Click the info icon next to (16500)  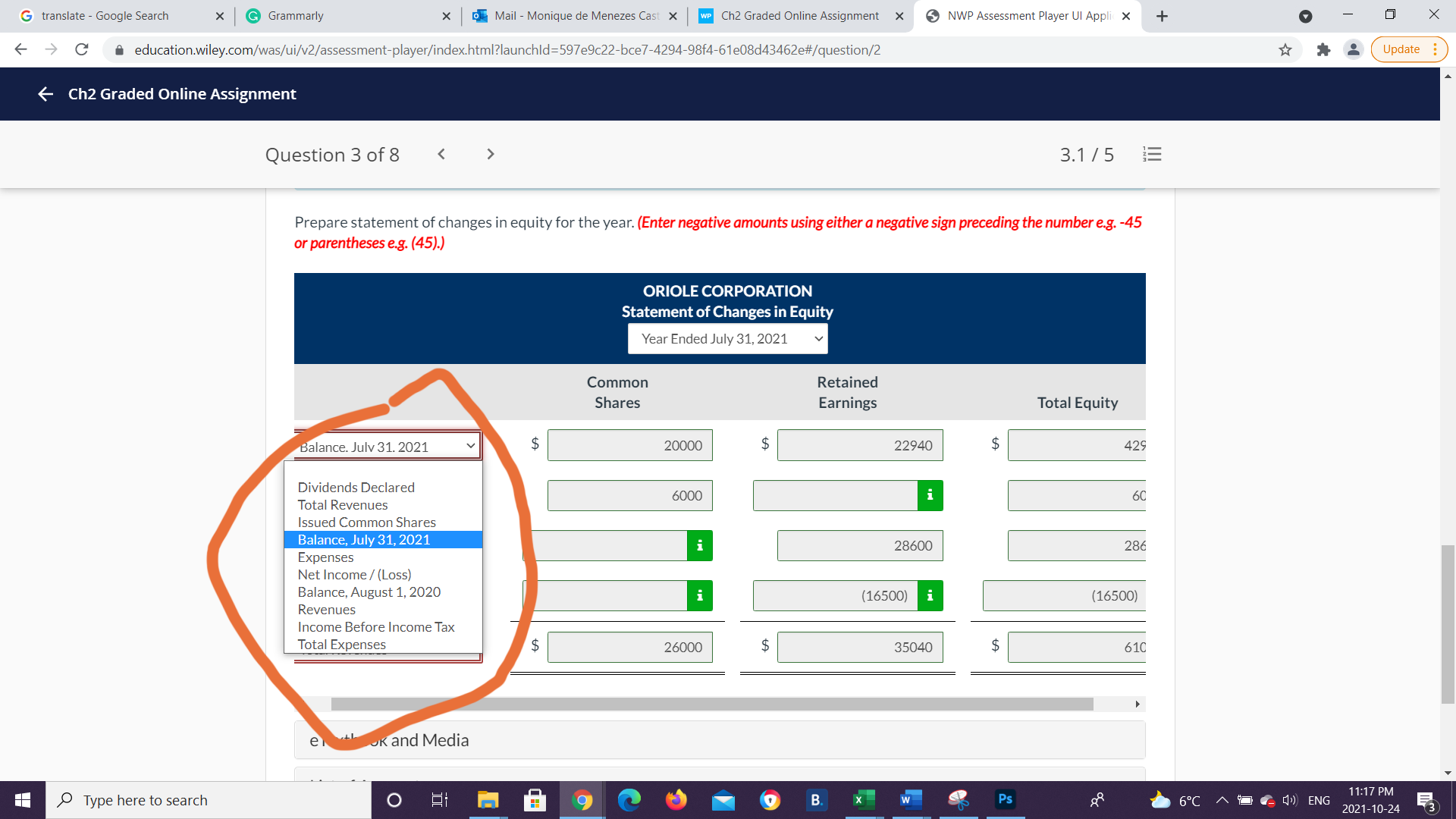pos(930,595)
